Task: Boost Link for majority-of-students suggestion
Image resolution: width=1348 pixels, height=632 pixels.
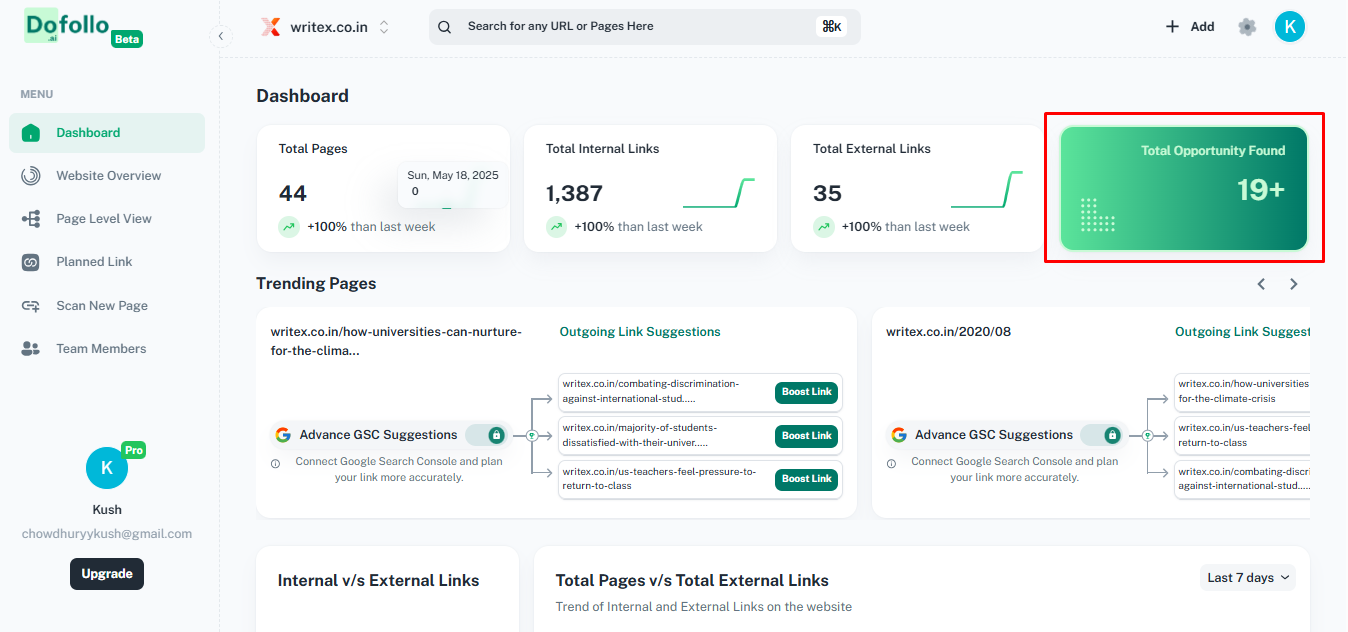Action: click(x=806, y=436)
